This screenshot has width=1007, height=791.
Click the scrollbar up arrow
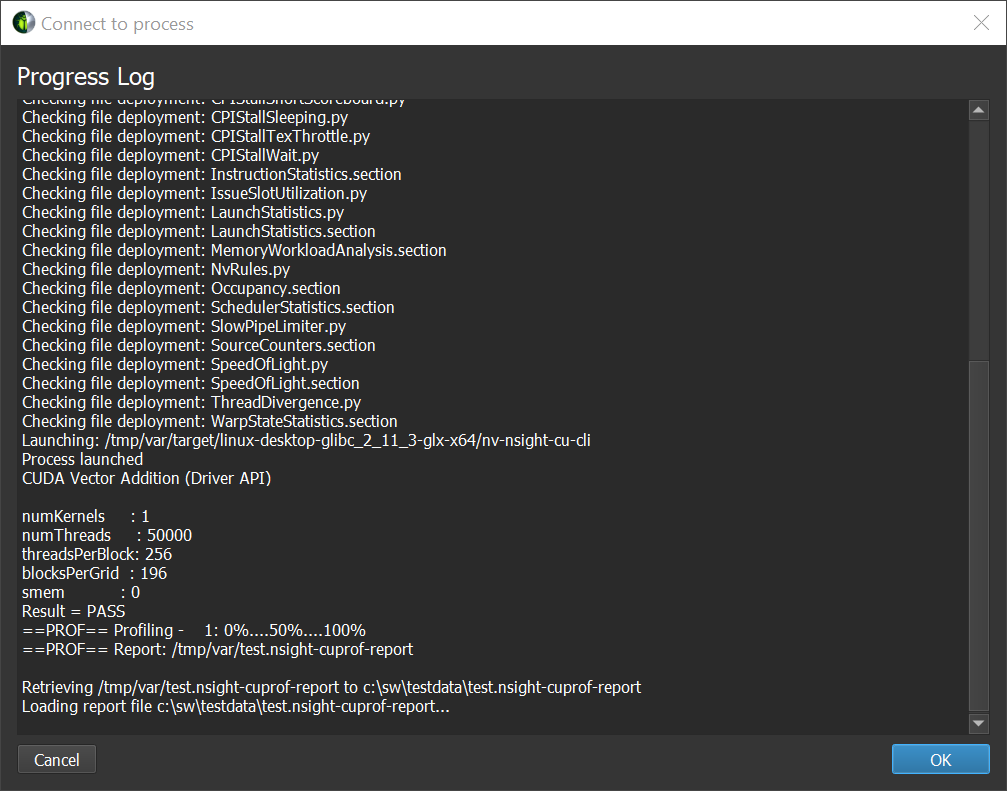tap(979, 110)
